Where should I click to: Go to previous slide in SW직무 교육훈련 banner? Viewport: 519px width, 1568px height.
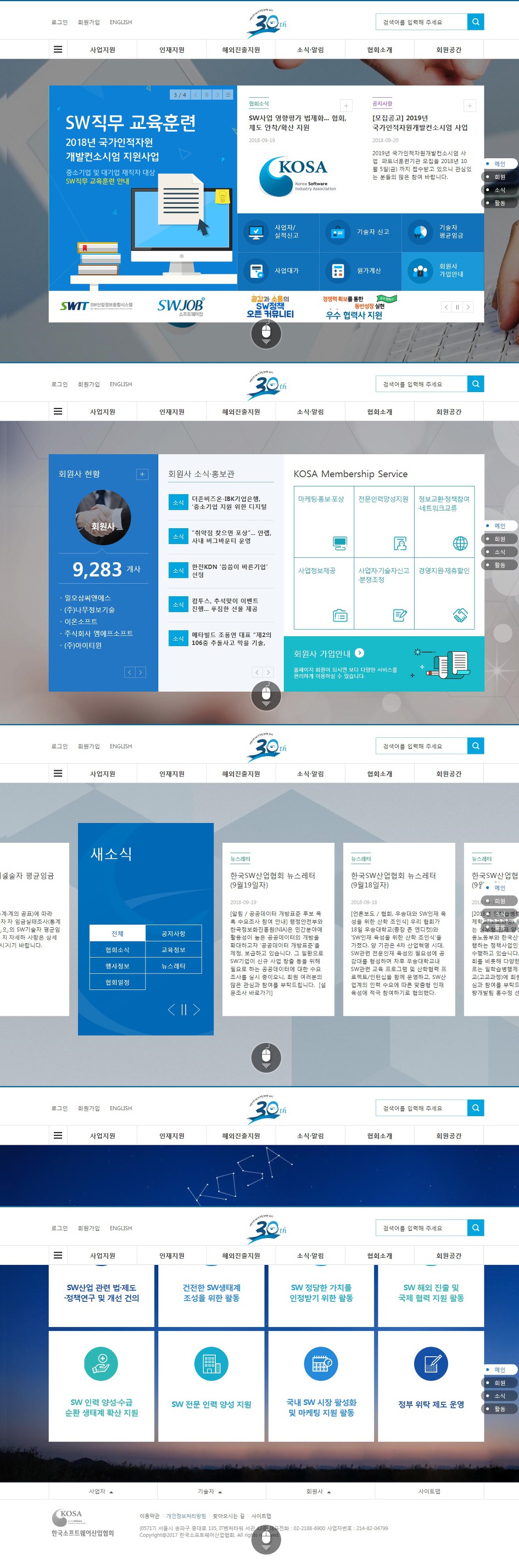tap(196, 94)
